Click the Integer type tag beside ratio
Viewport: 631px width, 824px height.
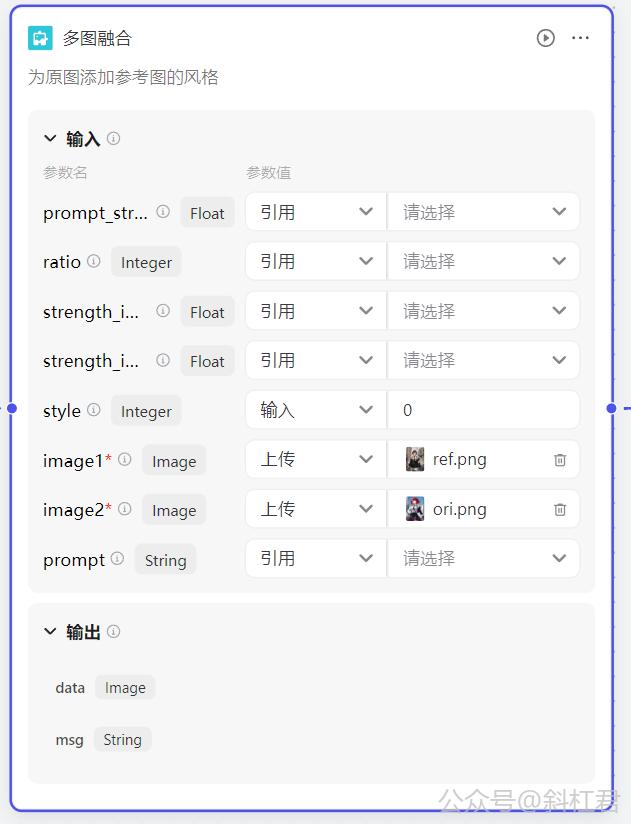tap(146, 262)
